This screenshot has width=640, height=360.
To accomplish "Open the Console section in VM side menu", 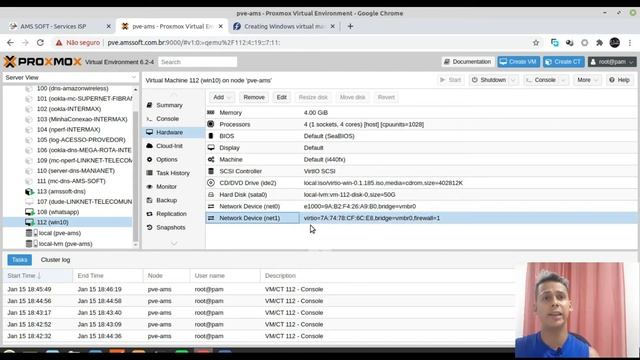I will 167,119.
